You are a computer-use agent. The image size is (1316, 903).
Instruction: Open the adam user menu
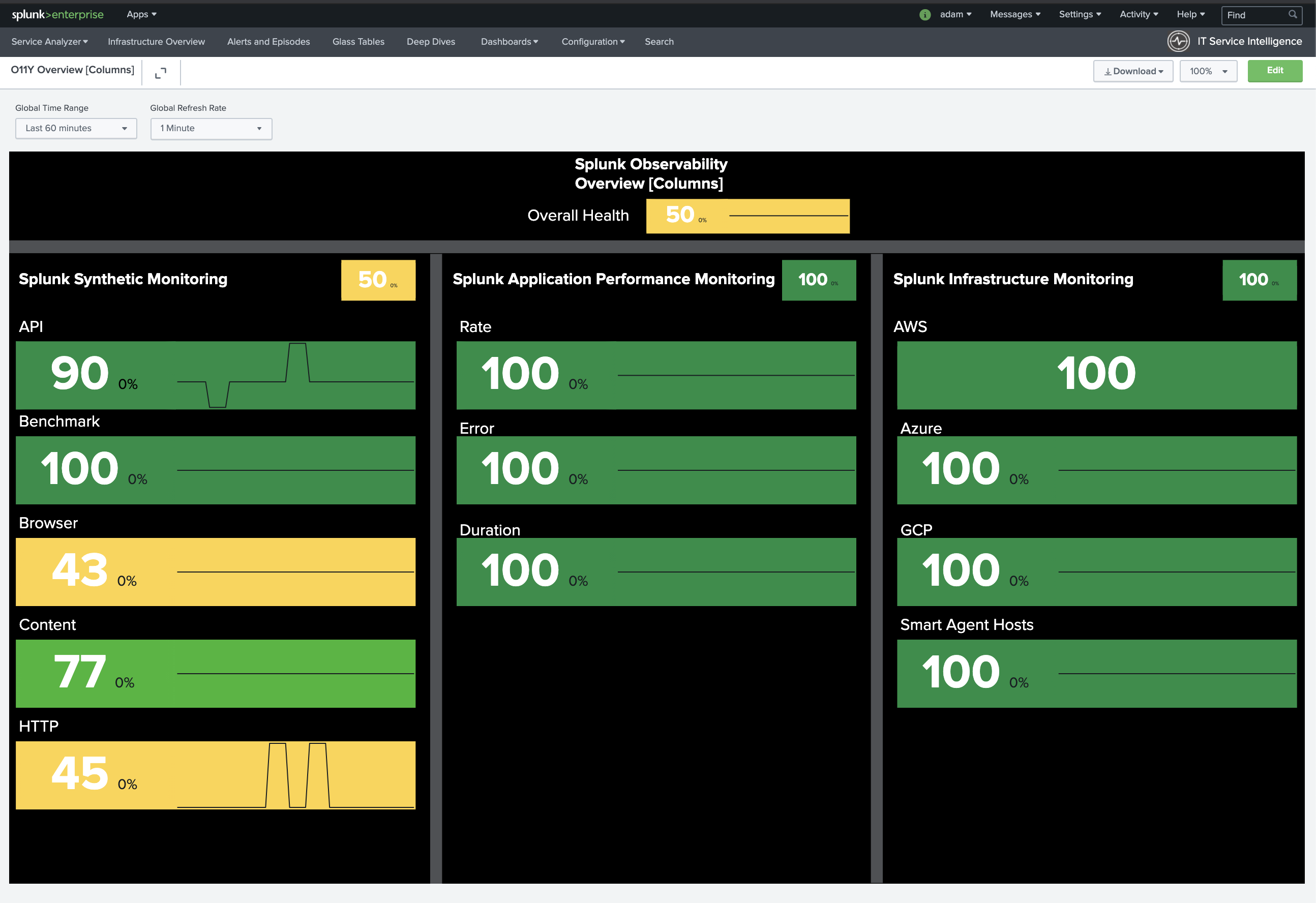955,15
